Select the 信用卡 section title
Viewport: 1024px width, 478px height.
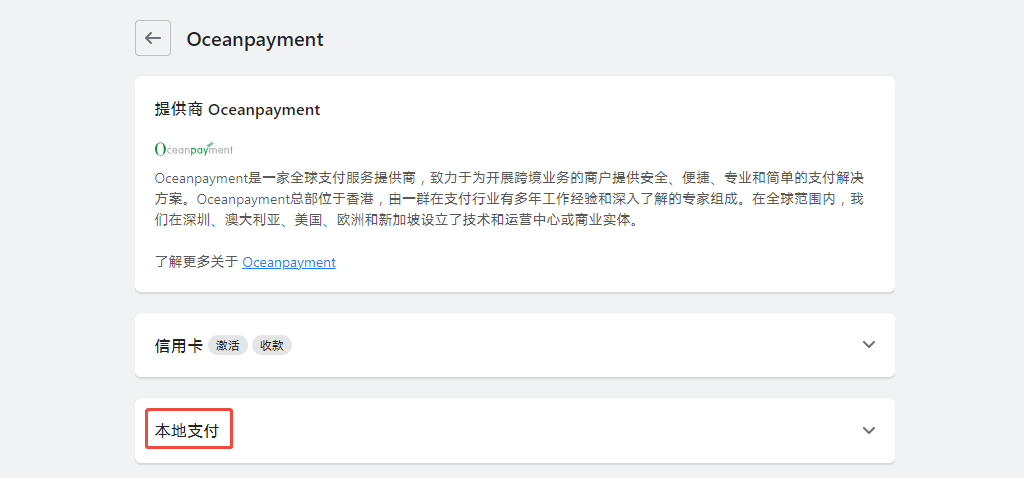coord(178,345)
